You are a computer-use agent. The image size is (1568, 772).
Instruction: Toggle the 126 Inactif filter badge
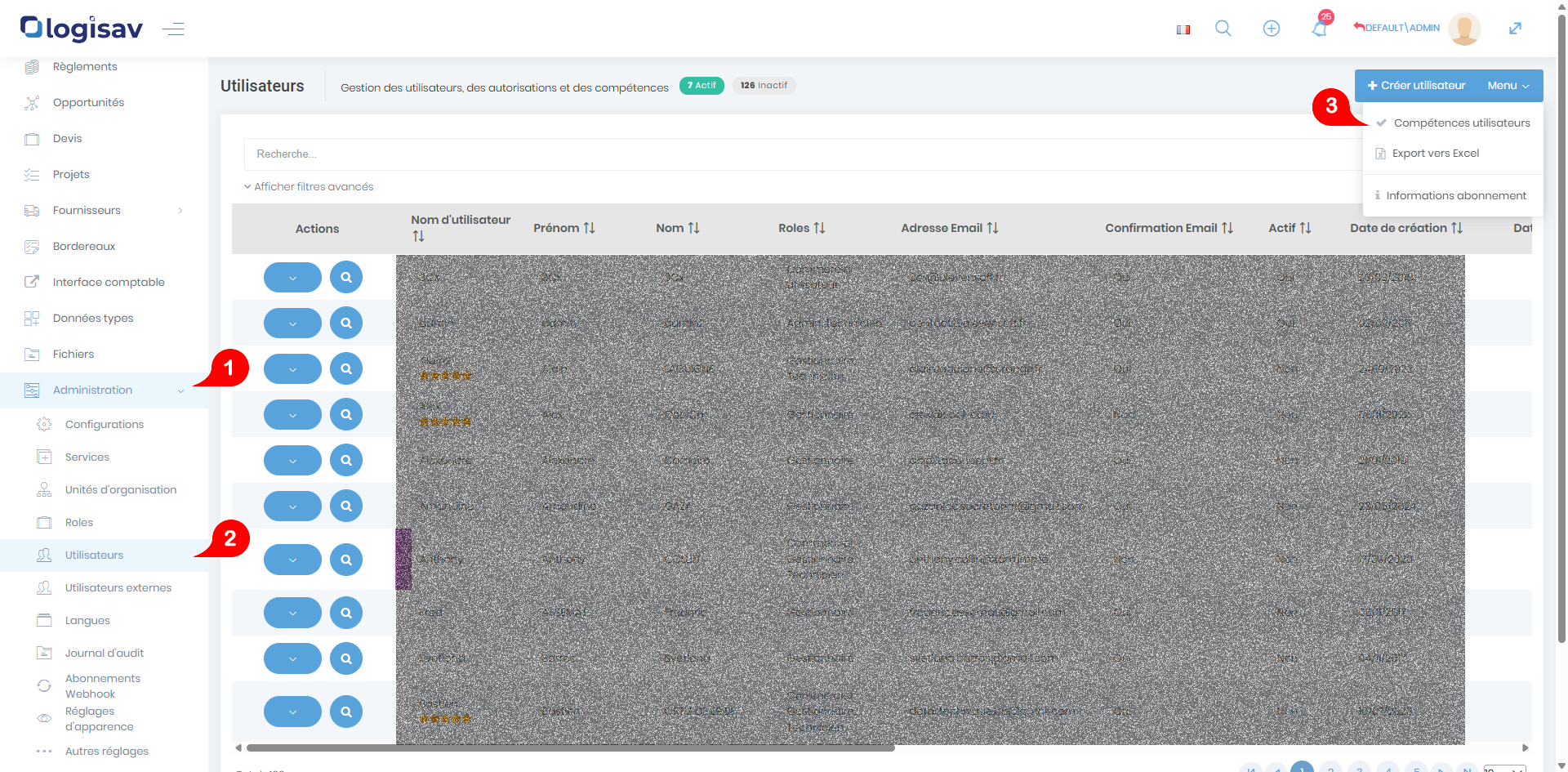764,86
